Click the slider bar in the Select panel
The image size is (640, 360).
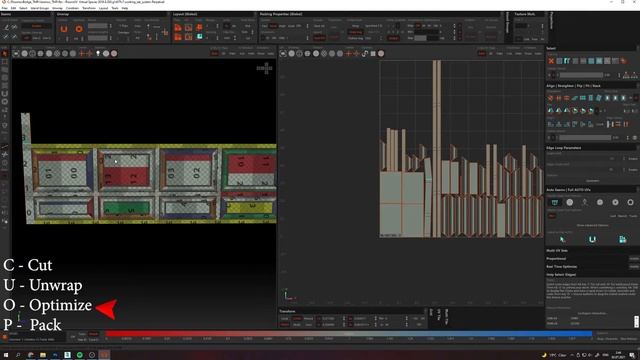coord(581,75)
